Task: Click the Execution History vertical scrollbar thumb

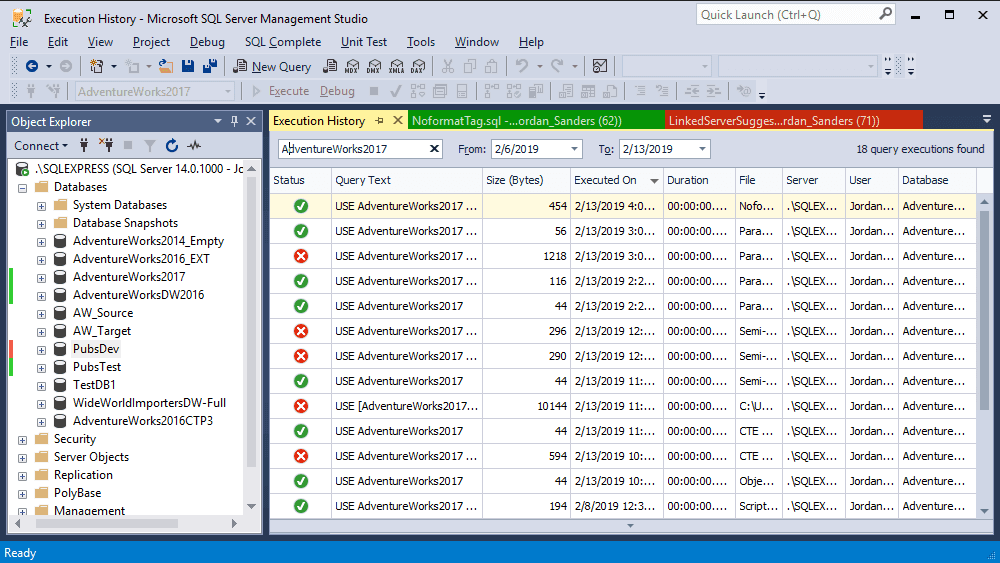Action: (x=985, y=309)
